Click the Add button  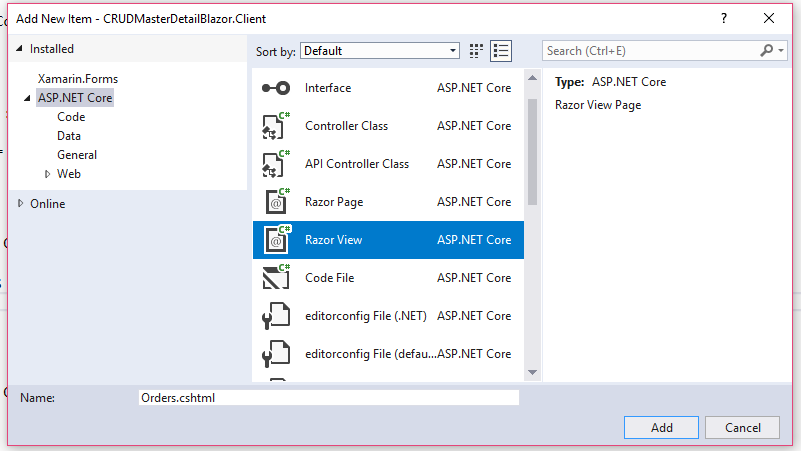point(661,428)
